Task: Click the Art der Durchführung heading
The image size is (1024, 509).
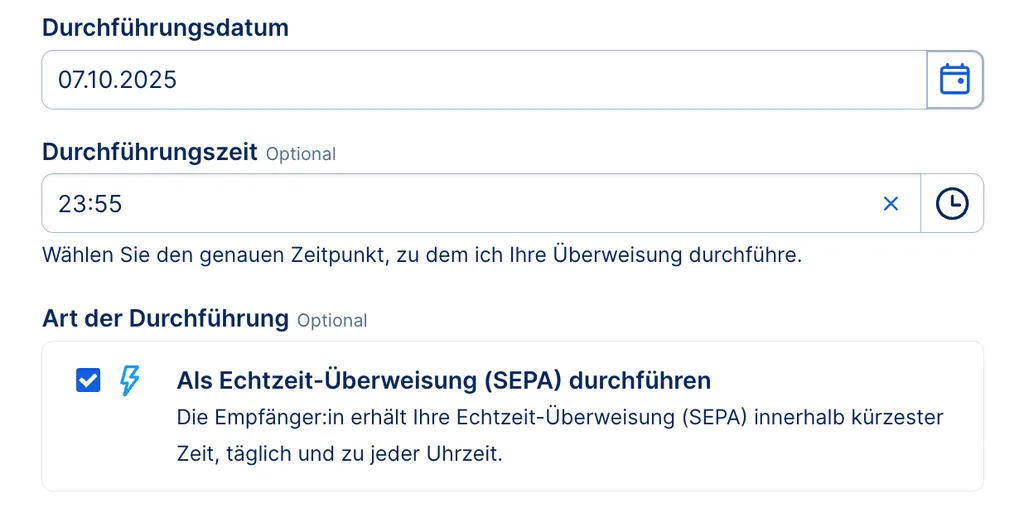Action: (x=165, y=319)
